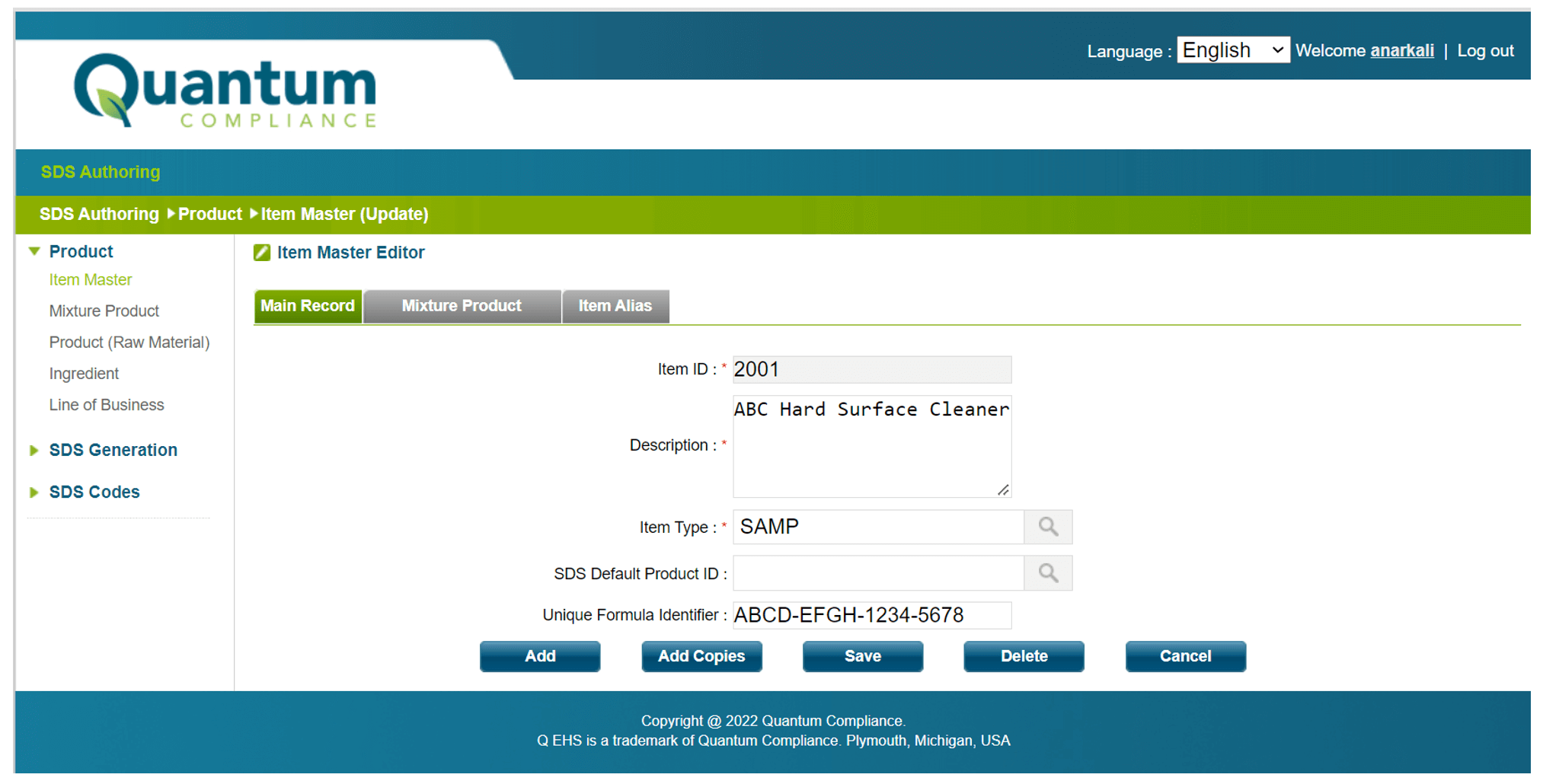The width and height of the screenshot is (1543, 784).
Task: Click the Description textarea resize handle
Action: coord(1003,489)
